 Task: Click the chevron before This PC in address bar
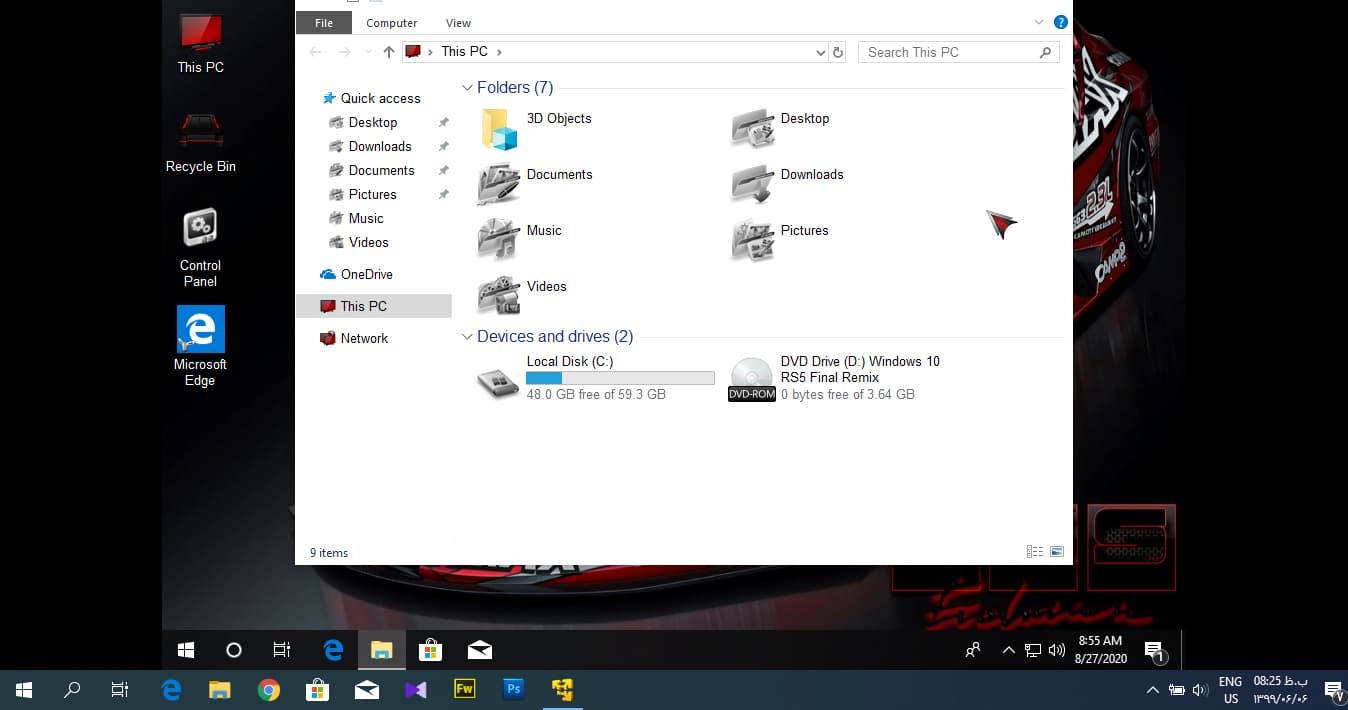coord(431,52)
